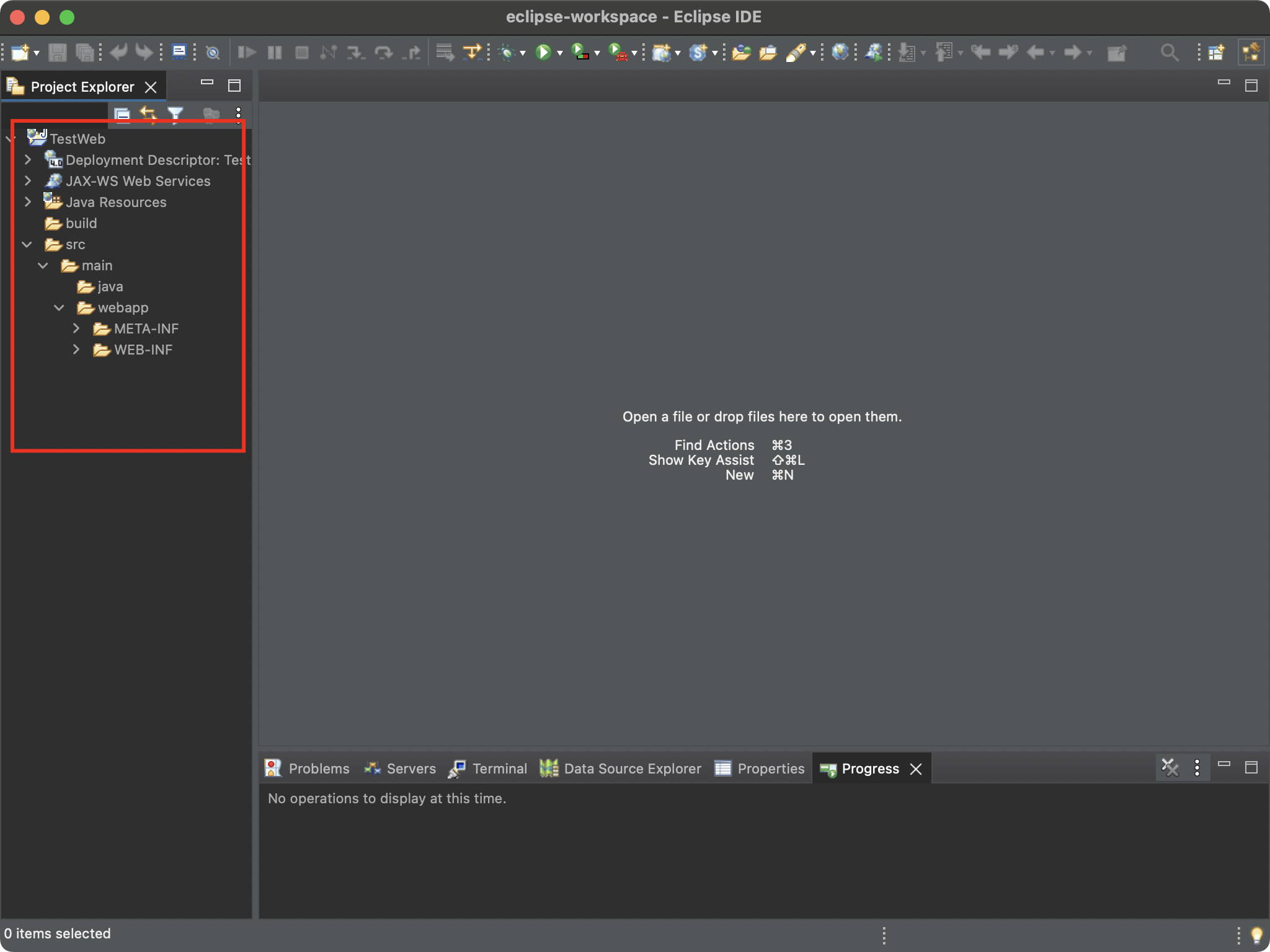The image size is (1270, 952).
Task: Select the TestWeb project
Action: point(66,138)
